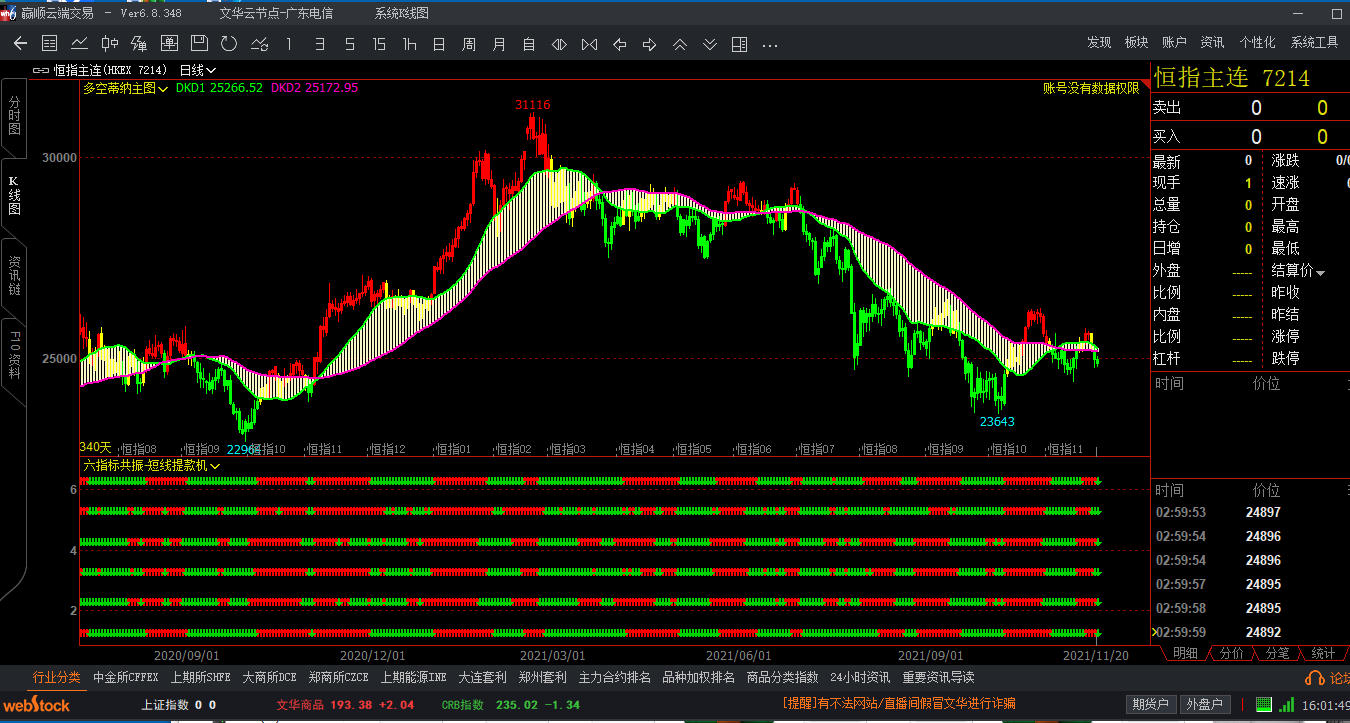Open the 资讯 menu
The height and width of the screenshot is (723, 1350).
tap(1212, 43)
